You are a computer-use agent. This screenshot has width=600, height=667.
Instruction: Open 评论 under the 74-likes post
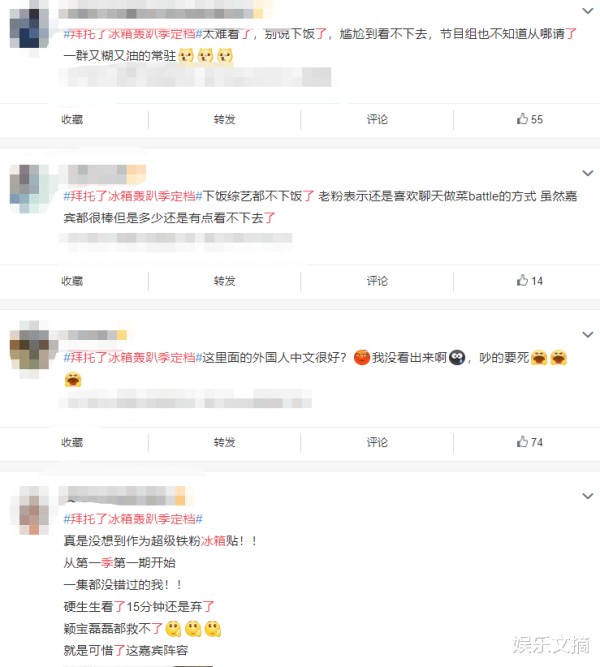(377, 442)
